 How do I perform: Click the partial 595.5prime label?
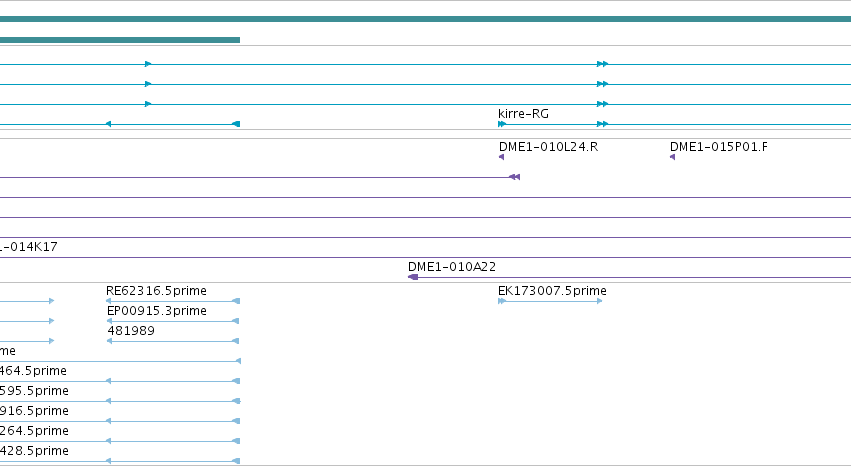tap(34, 391)
